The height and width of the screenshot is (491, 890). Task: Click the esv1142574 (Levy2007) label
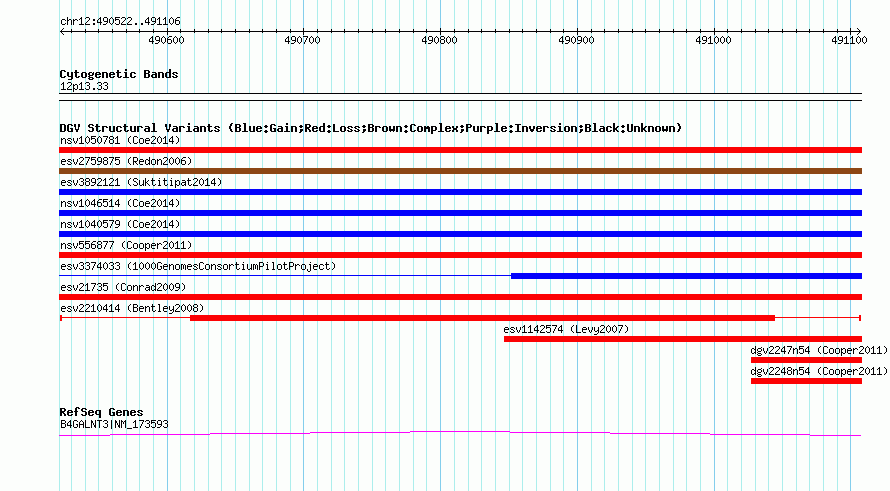click(x=566, y=329)
